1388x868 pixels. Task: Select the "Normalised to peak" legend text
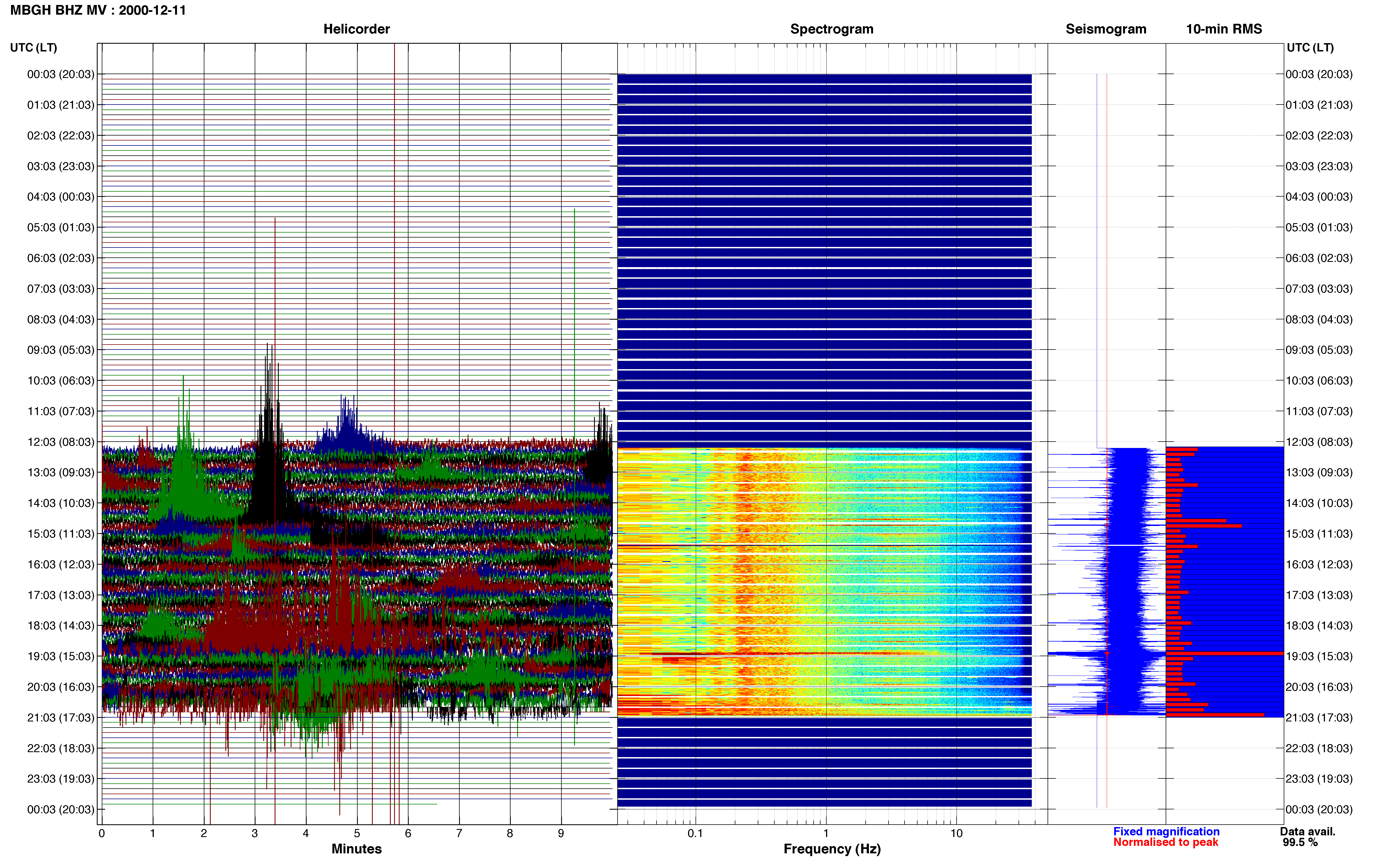1165,842
